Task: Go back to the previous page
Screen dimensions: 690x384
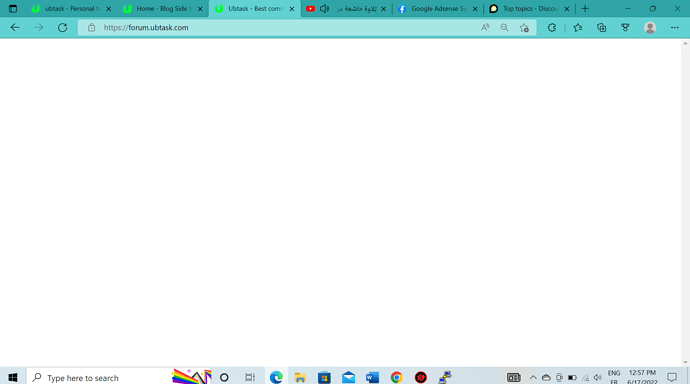Action: 15,27
